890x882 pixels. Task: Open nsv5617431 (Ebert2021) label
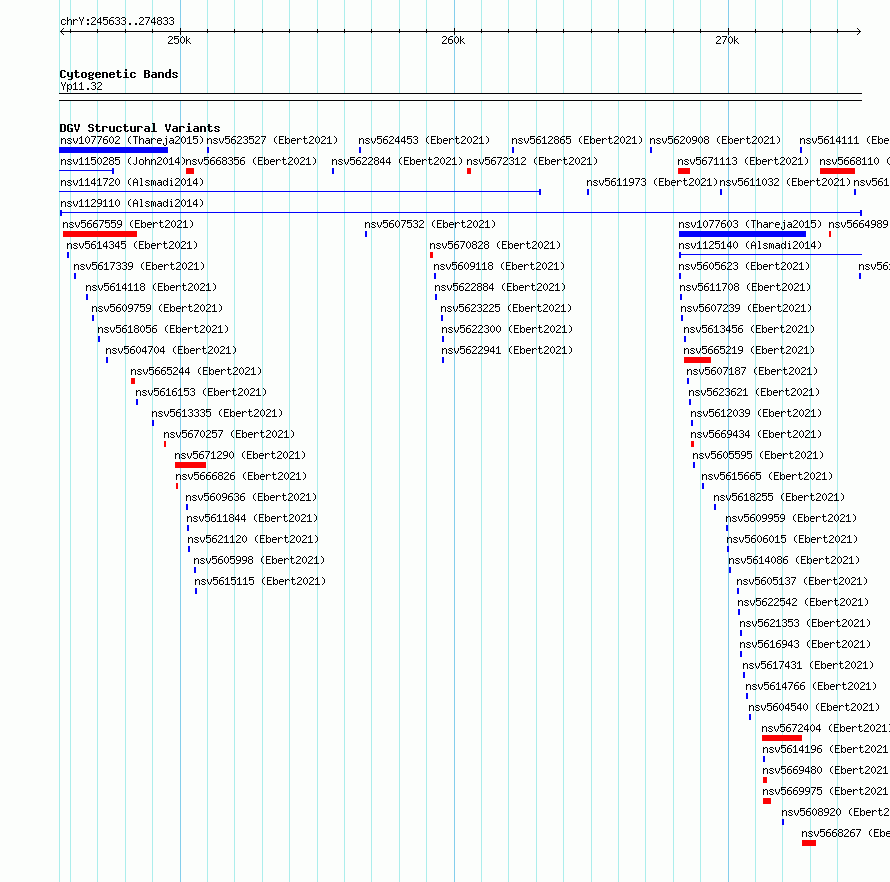click(808, 665)
